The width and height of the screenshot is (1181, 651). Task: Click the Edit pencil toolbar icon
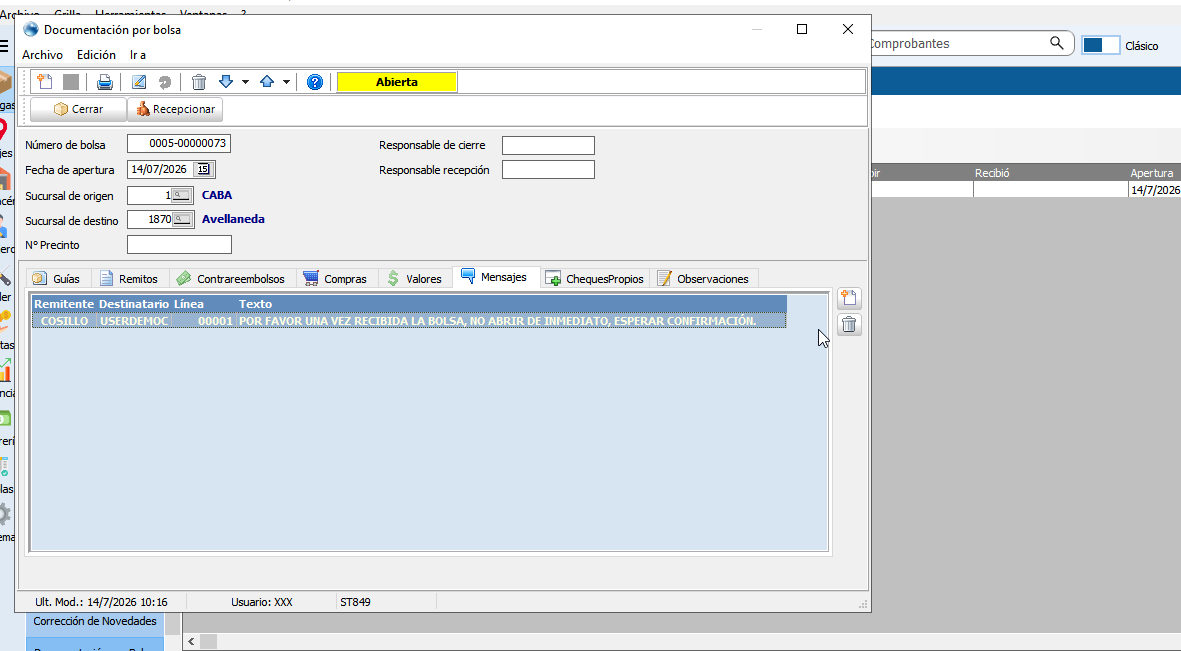click(139, 82)
